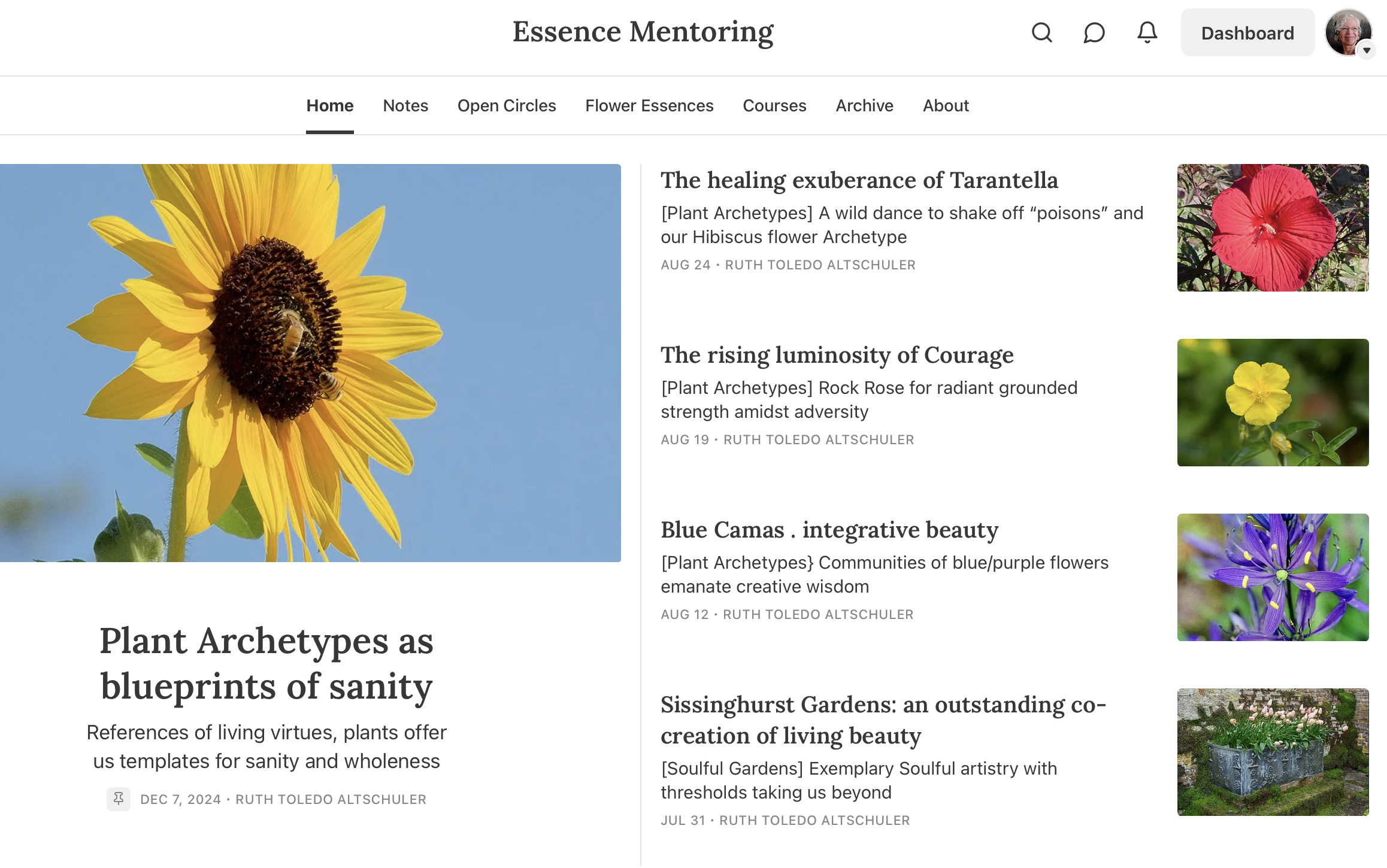The image size is (1387, 868).
Task: Open the featured sunflower image post
Action: coord(310,363)
